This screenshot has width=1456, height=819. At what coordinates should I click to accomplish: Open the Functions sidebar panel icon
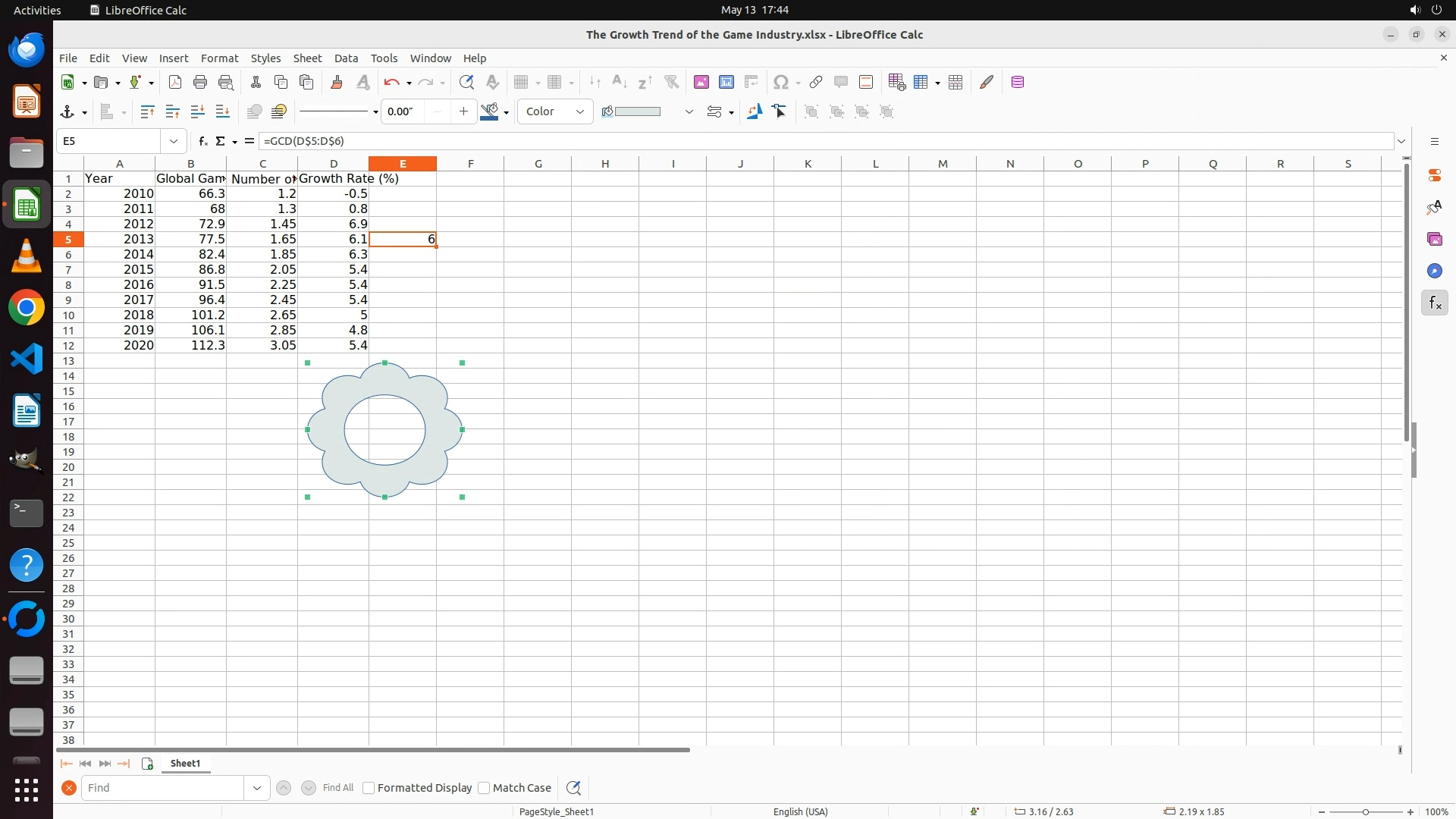(x=1434, y=303)
